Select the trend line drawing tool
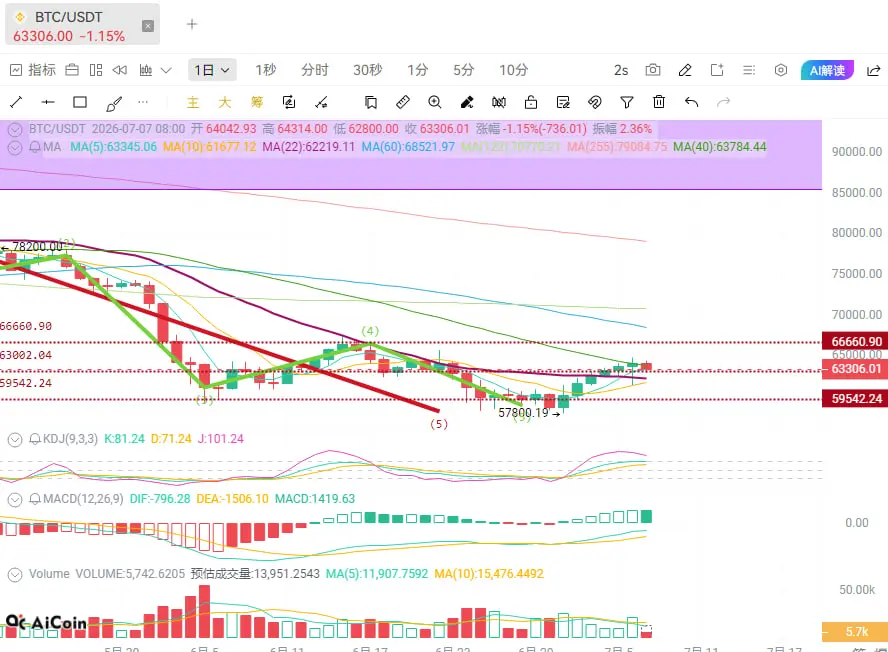Screen dimensions: 888x652 (x=16, y=102)
